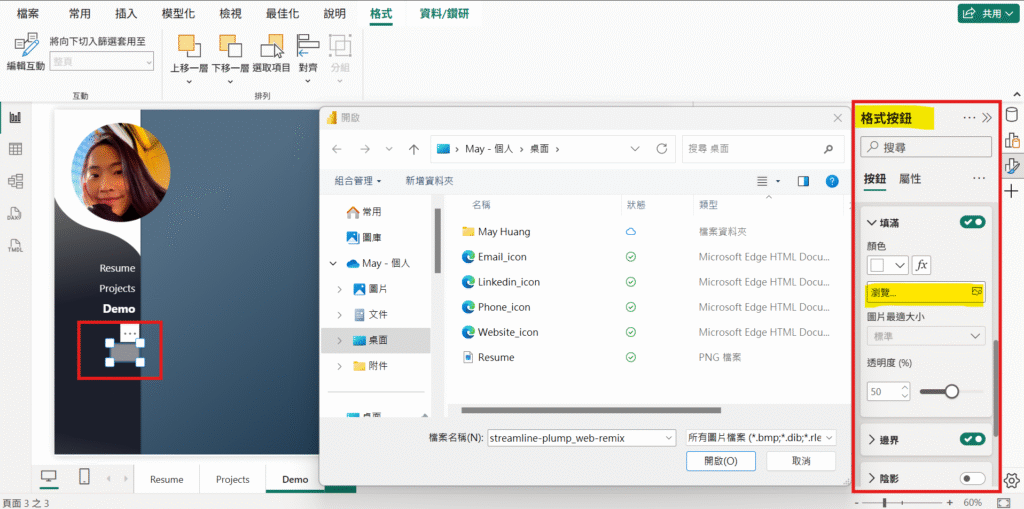Click the refresh icon in file dialog
The width and height of the screenshot is (1024, 509).
pos(661,149)
